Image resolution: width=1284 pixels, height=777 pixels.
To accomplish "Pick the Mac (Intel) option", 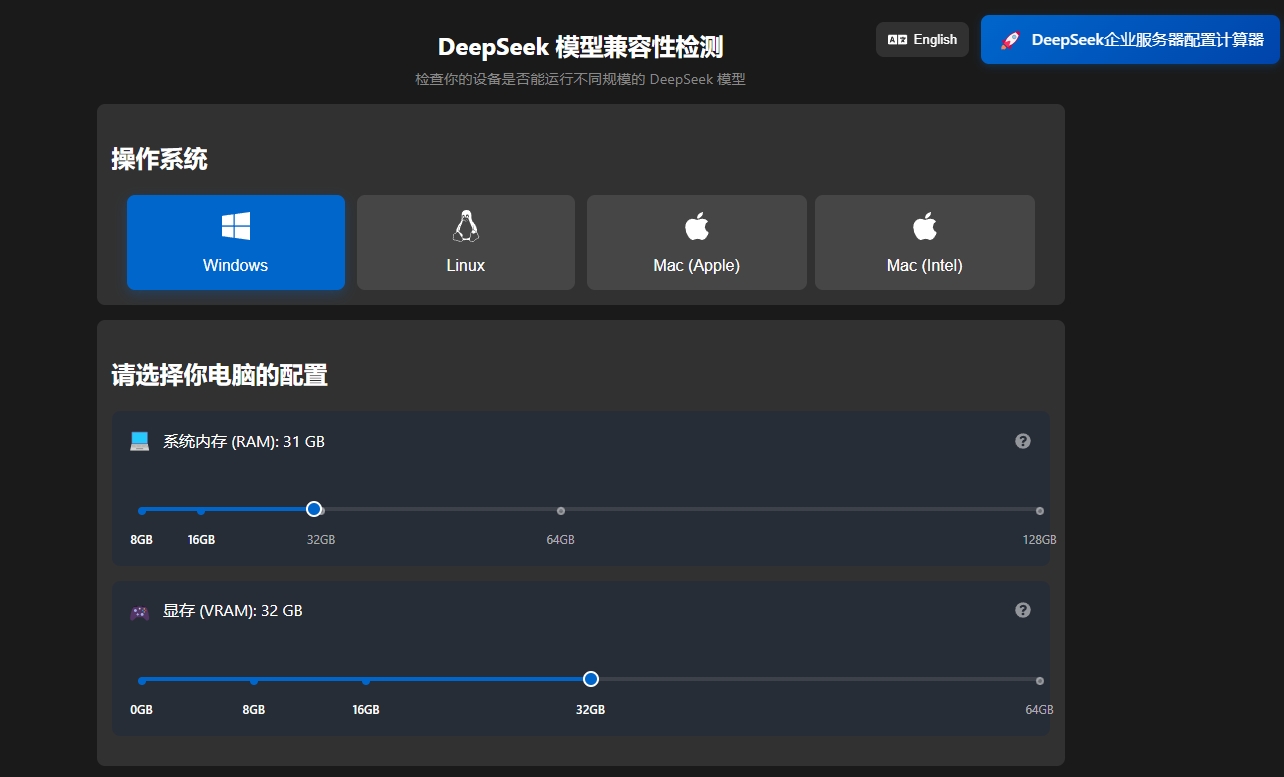I will (x=924, y=242).
